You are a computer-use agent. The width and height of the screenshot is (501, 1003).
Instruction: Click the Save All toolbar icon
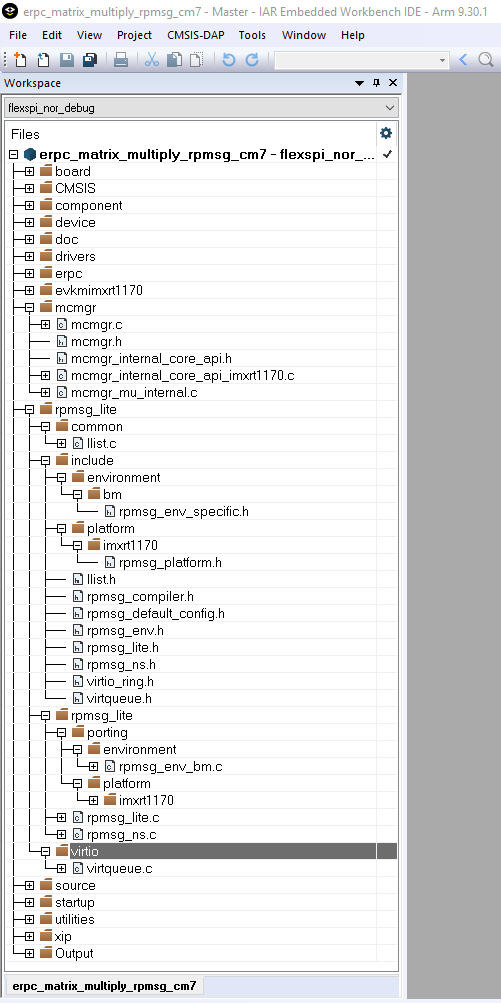(90, 60)
